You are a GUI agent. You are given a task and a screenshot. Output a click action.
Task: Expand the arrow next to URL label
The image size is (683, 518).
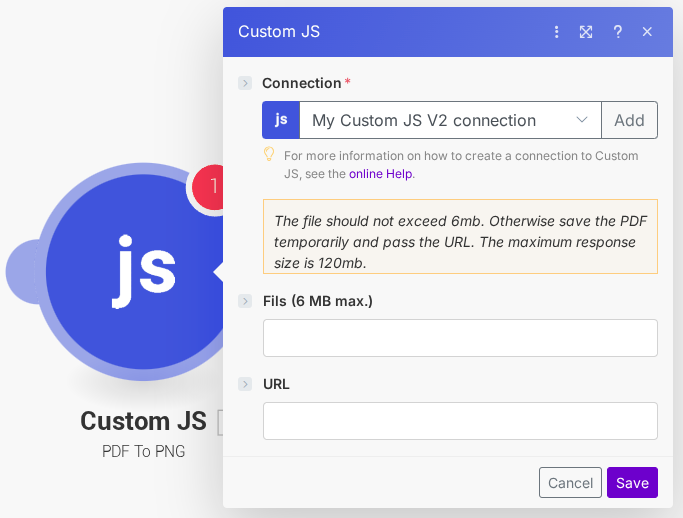(245, 384)
